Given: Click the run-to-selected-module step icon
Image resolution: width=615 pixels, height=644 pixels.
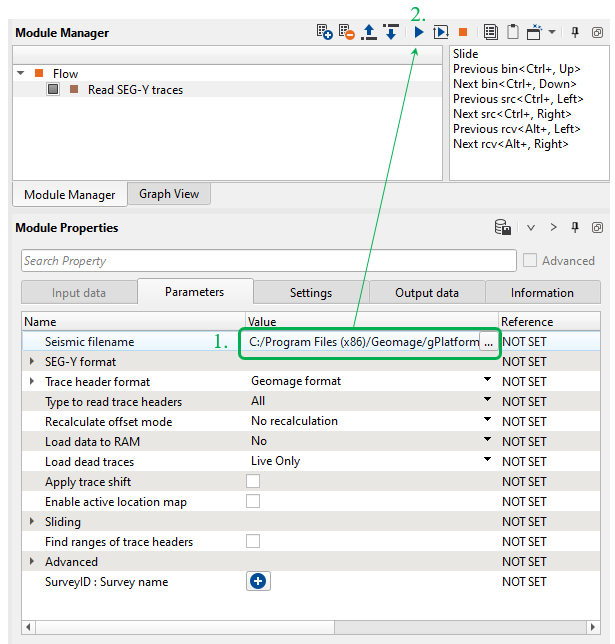Looking at the screenshot, I should click(x=440, y=33).
